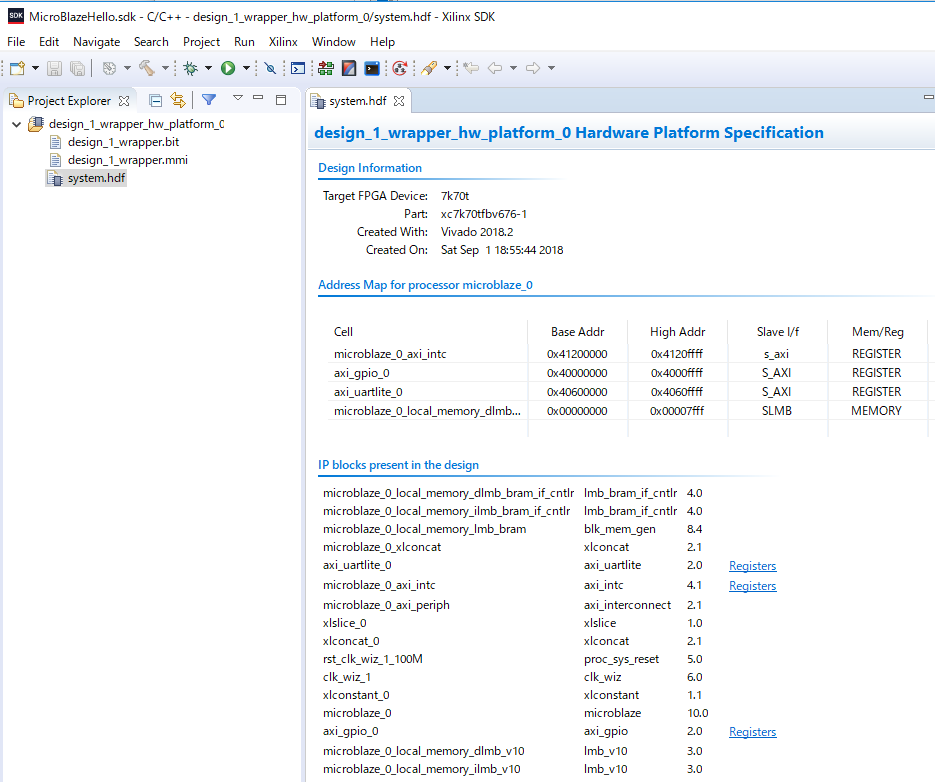Open the Debug dropdown arrow
The image size is (935, 782).
(208, 68)
